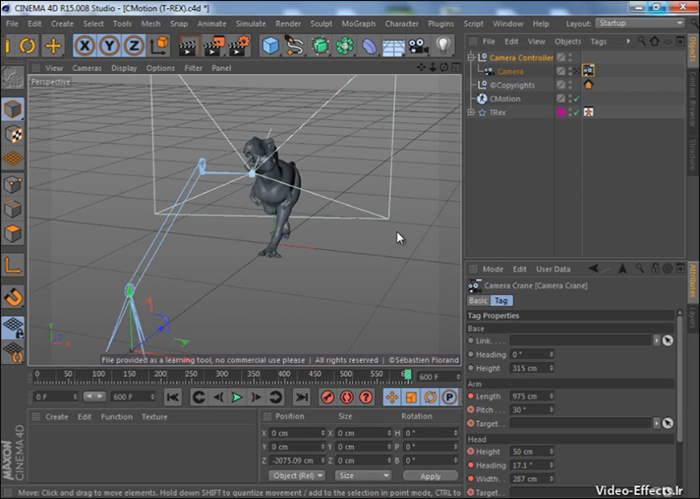Open viewport Cameras menu

(x=87, y=68)
